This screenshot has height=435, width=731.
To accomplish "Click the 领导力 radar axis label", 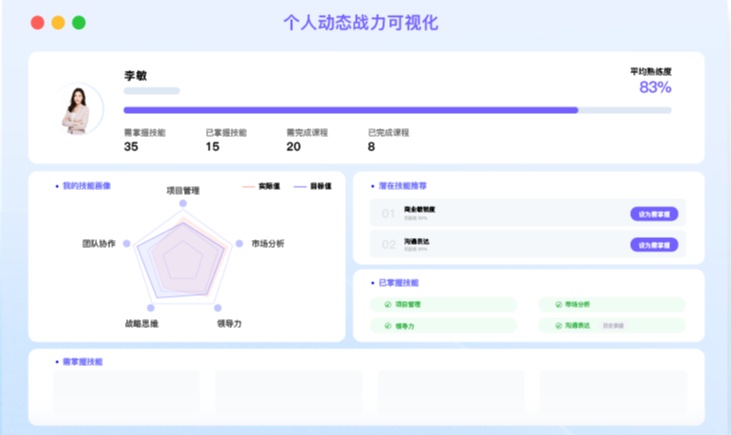I will click(229, 323).
